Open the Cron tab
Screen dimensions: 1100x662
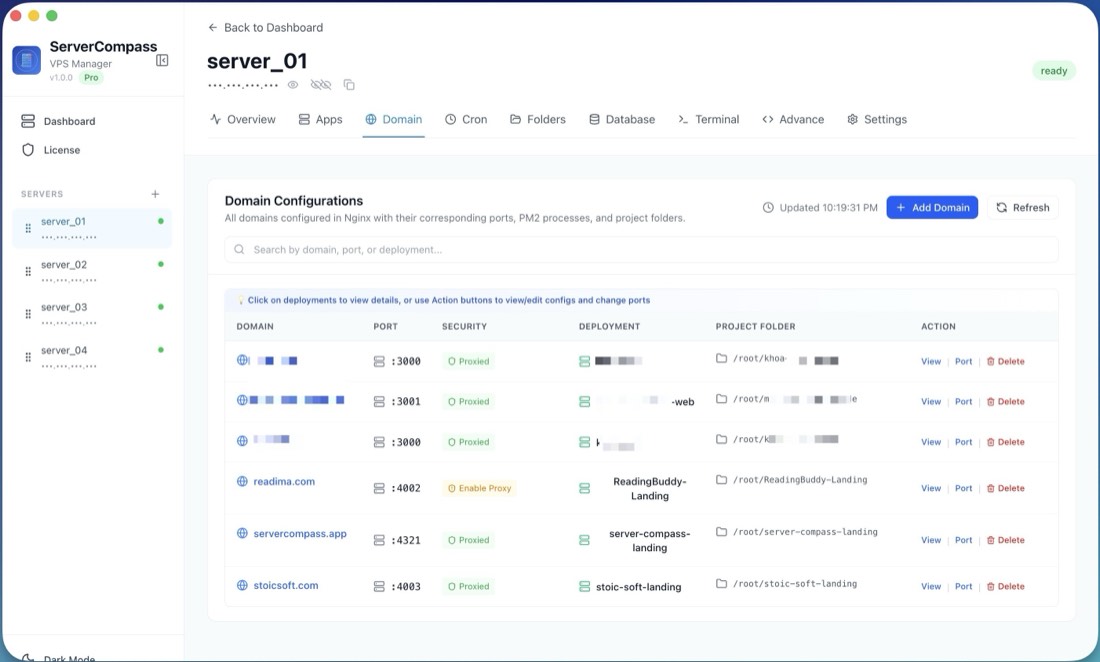click(x=466, y=119)
